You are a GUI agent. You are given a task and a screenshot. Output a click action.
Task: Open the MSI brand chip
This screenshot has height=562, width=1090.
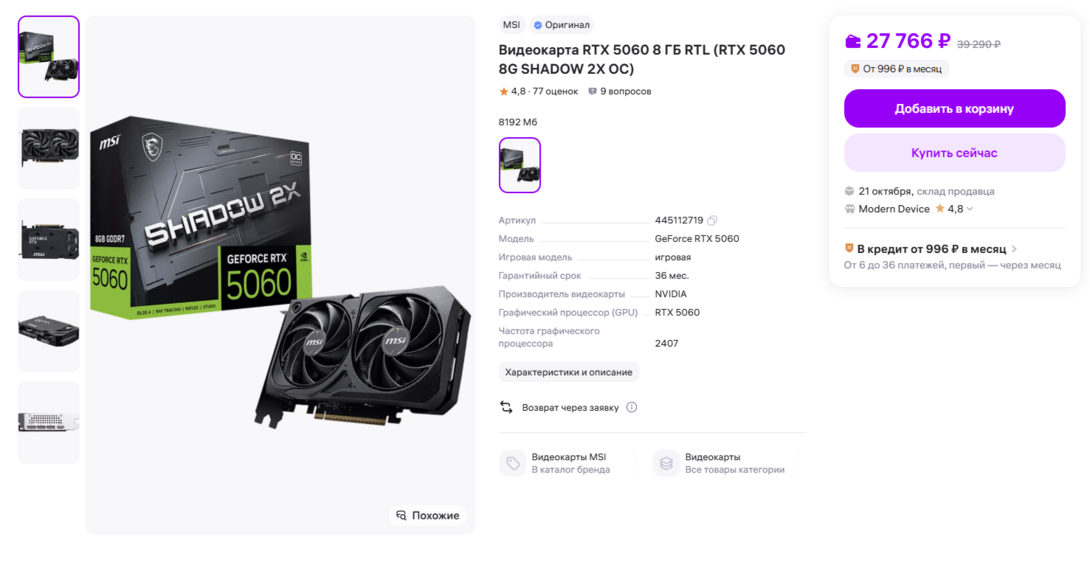[x=512, y=25]
